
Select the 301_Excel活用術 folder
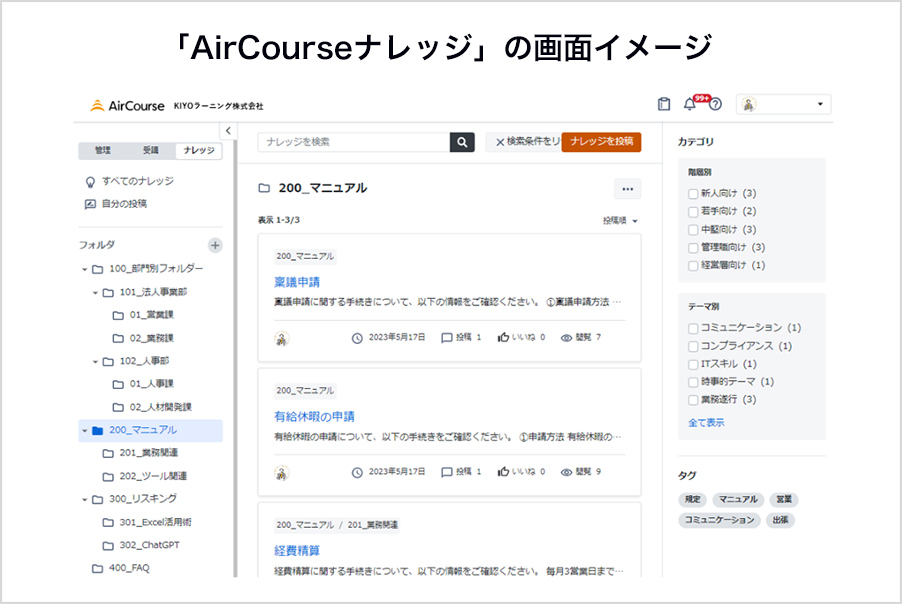pos(147,522)
